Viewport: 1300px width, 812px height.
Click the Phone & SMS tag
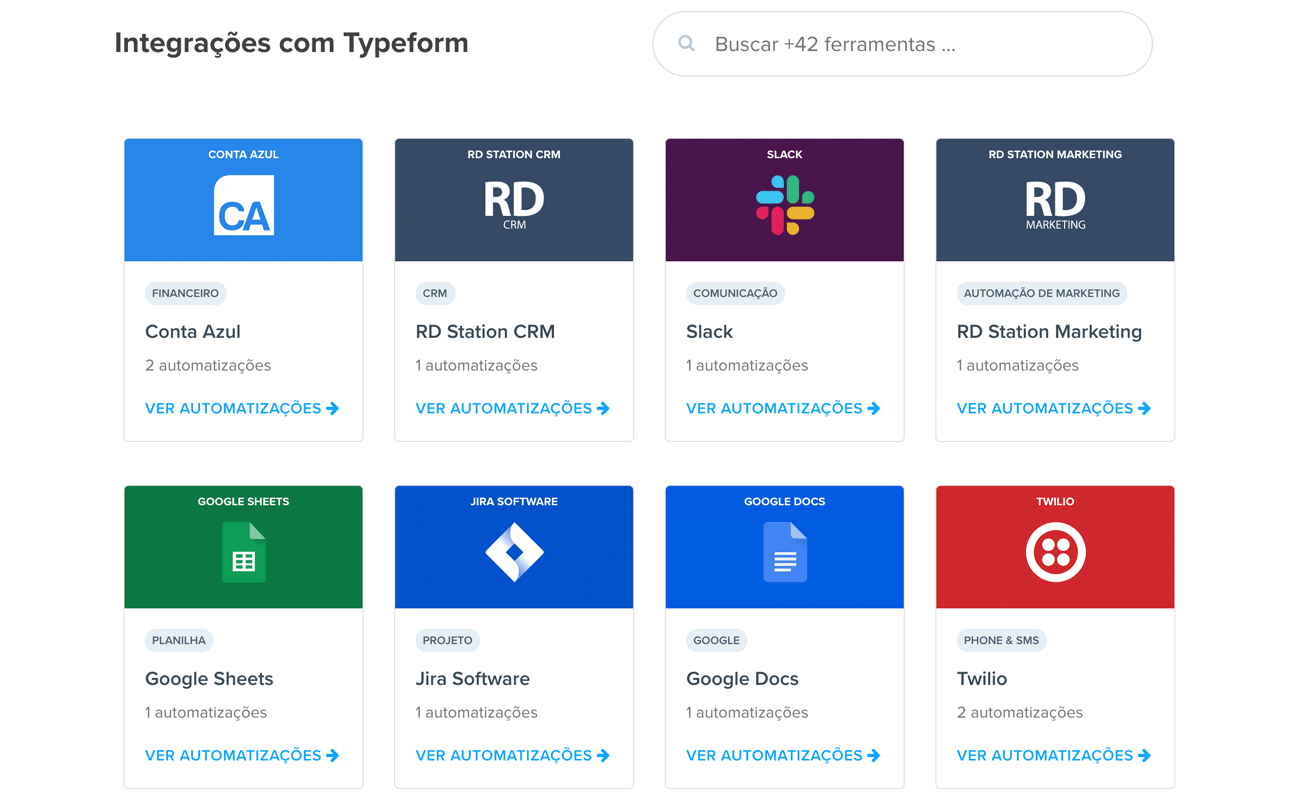pos(1001,640)
